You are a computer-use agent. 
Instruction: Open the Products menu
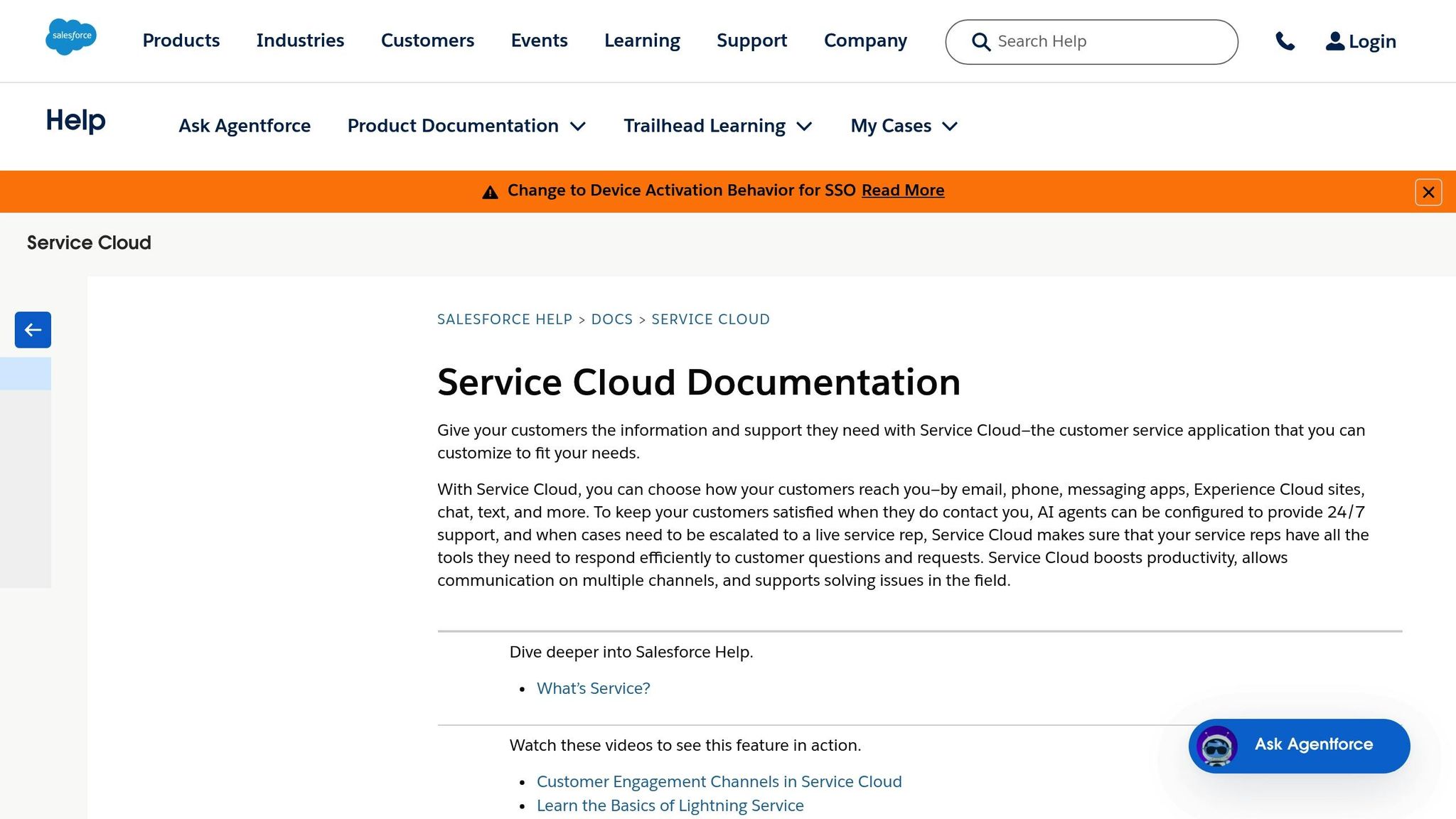point(180,41)
